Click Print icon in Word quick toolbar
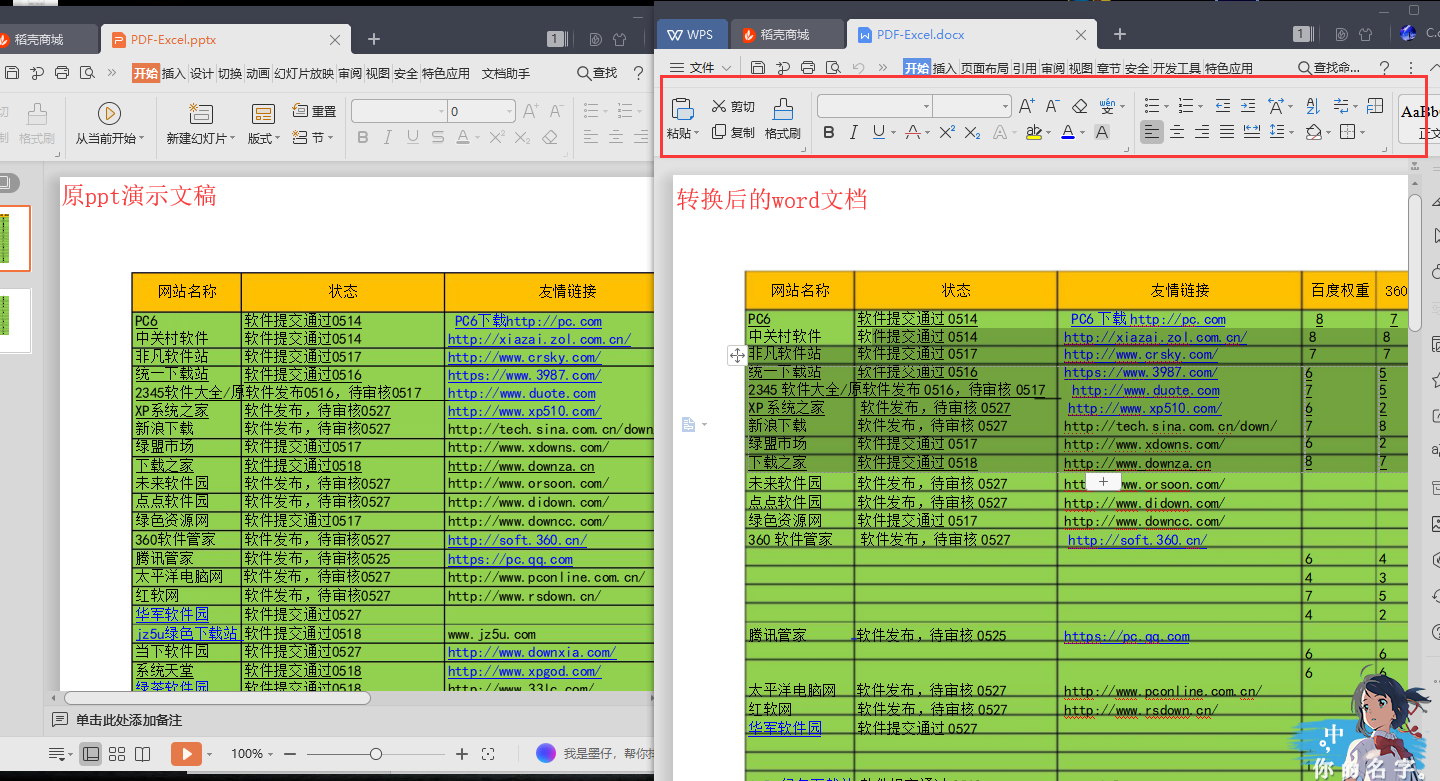This screenshot has width=1440, height=781. pos(808,68)
